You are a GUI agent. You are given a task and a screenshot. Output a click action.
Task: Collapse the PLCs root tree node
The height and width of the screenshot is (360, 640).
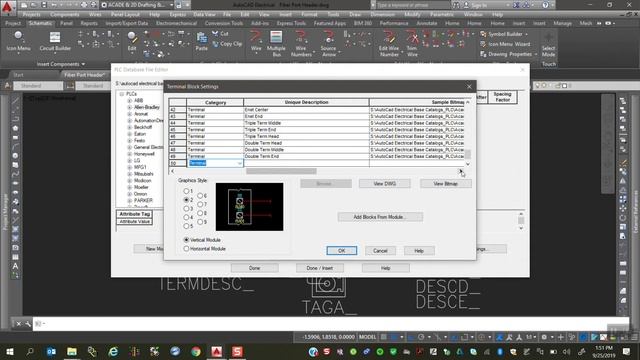pyautogui.click(x=122, y=94)
